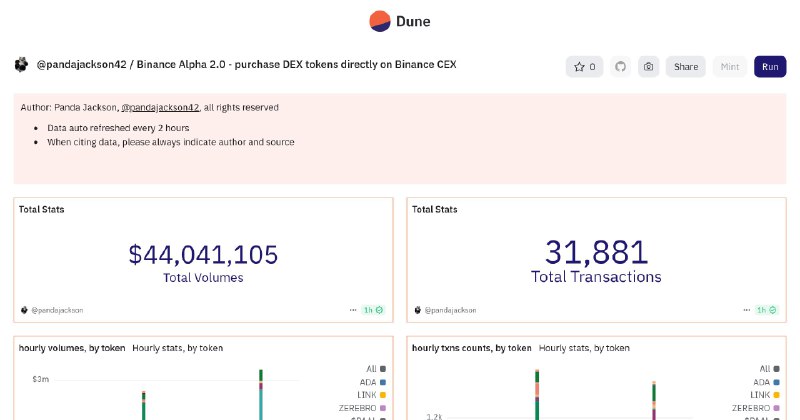Open the @pandajackson42 link in description
The width and height of the screenshot is (800, 420).
point(160,108)
